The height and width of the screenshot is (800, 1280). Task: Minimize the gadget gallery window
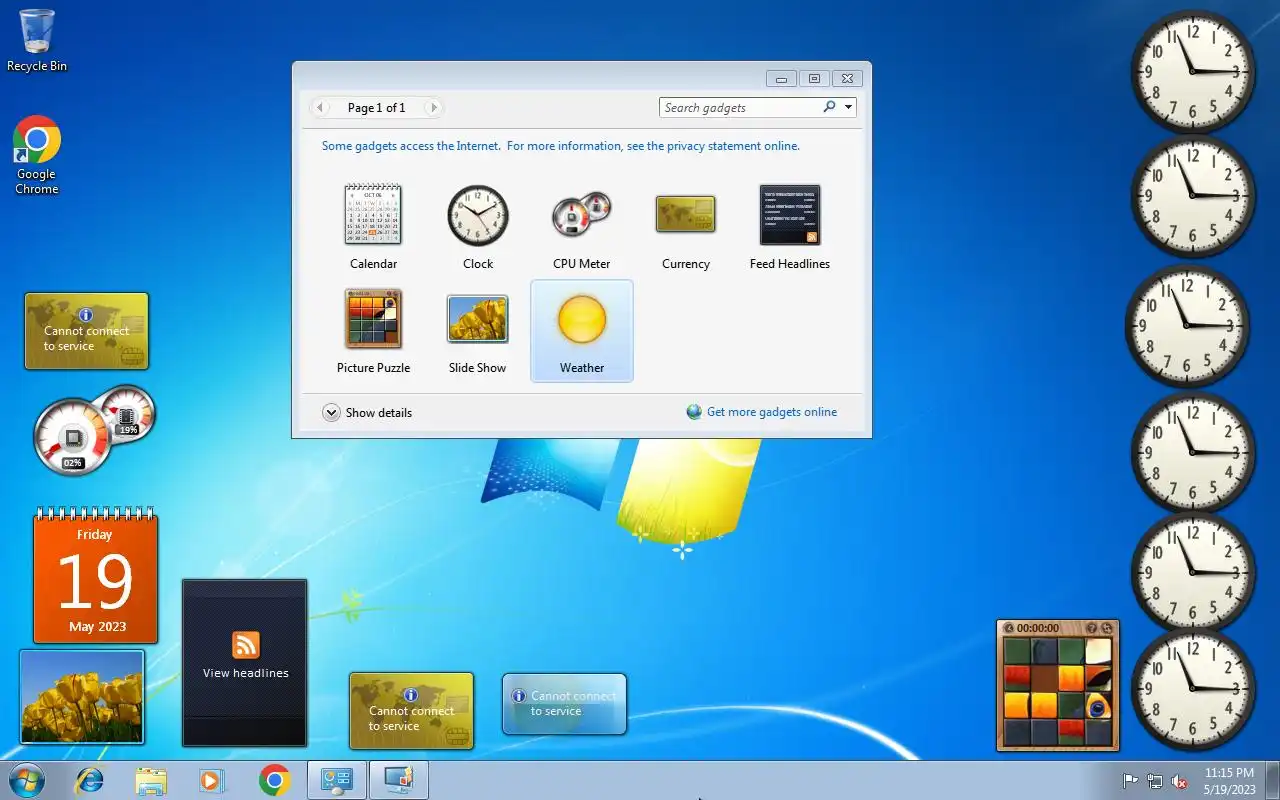(x=781, y=78)
